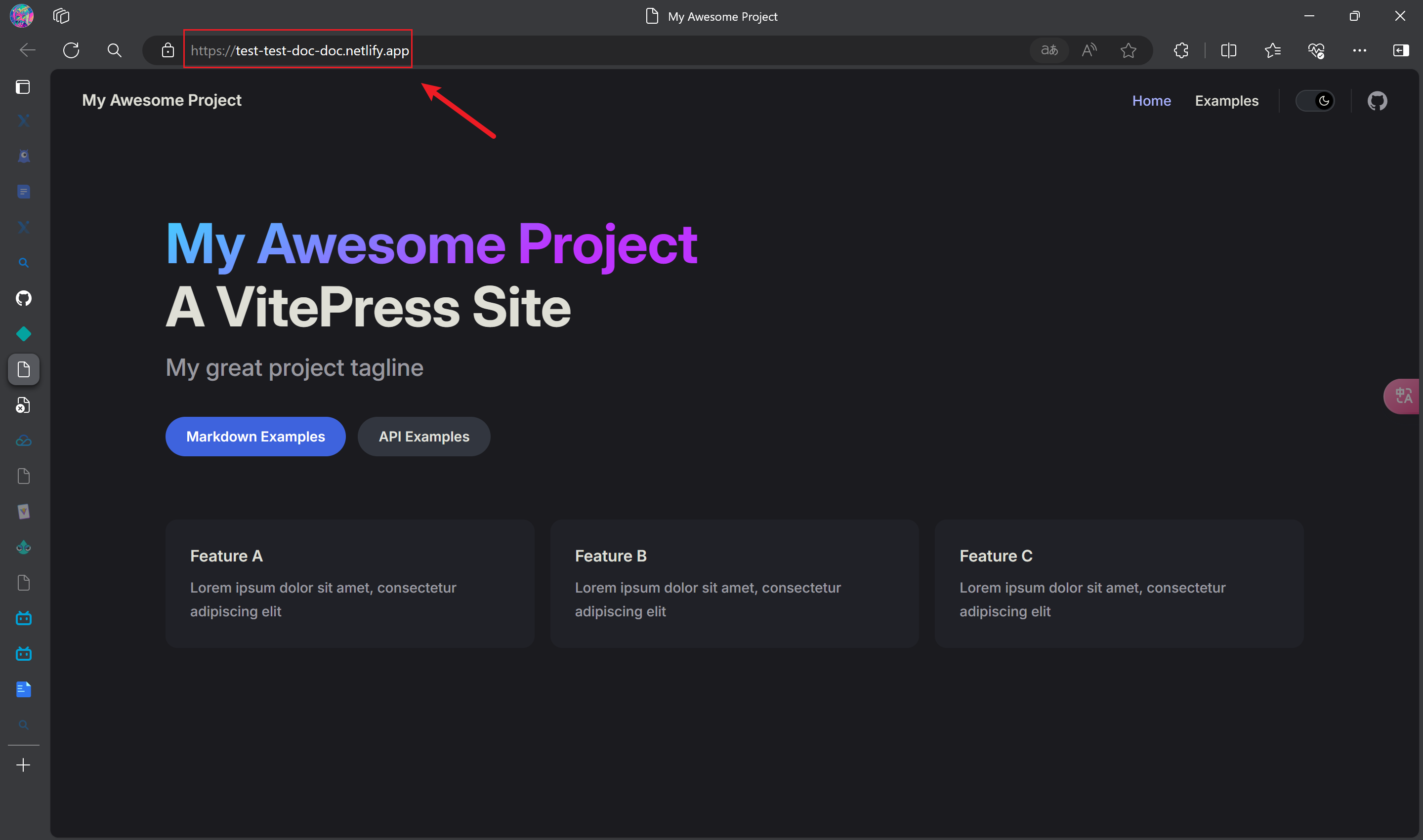View site information via lock icon

tap(167, 50)
